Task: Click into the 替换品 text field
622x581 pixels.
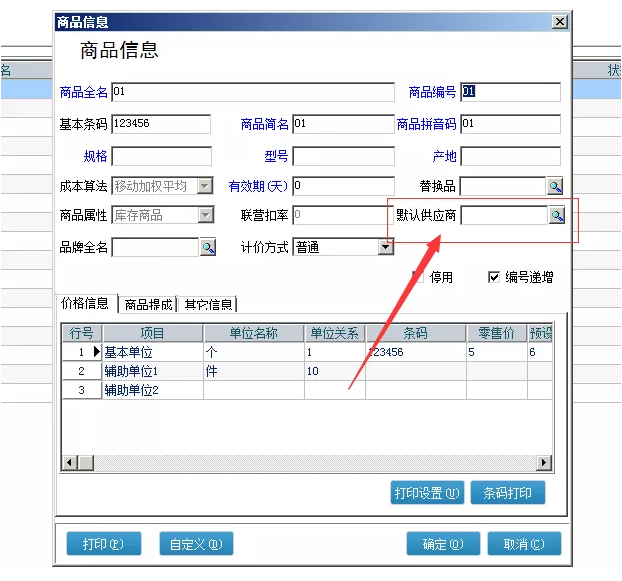Action: pyautogui.click(x=503, y=186)
